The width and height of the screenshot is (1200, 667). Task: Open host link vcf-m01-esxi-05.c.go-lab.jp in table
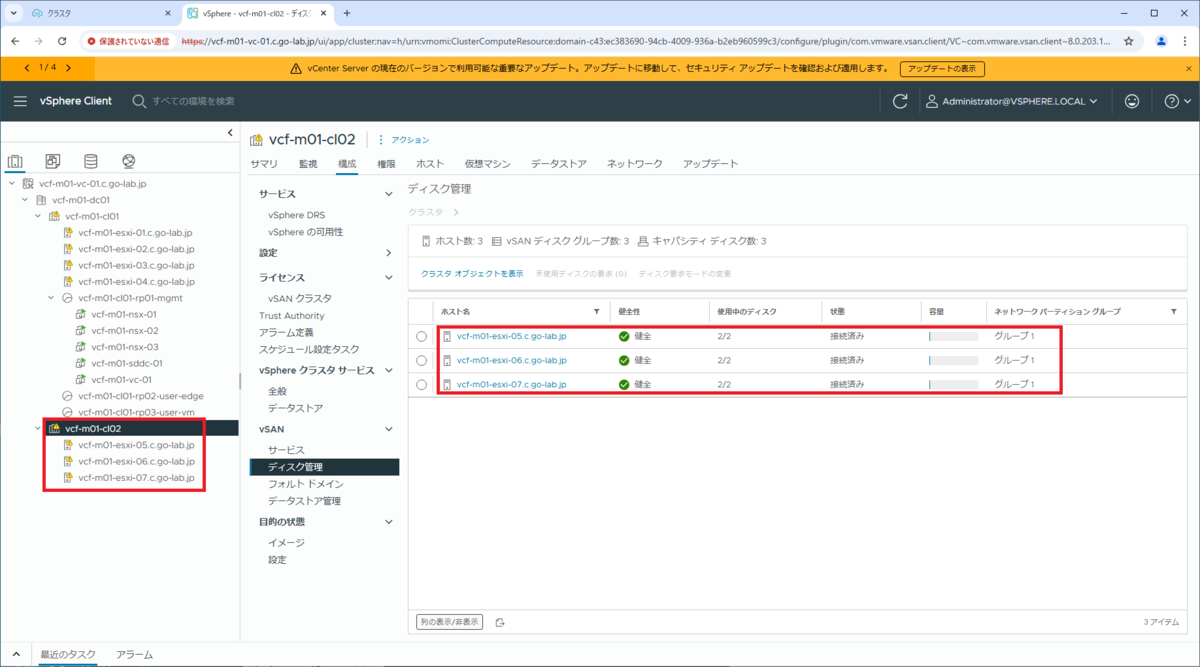coord(511,336)
